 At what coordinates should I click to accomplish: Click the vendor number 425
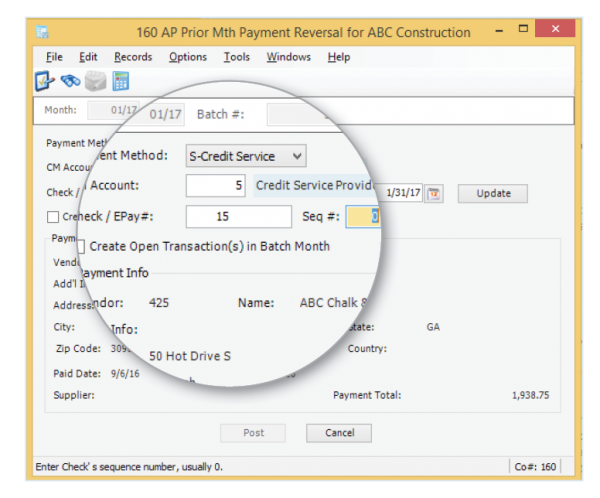(159, 303)
